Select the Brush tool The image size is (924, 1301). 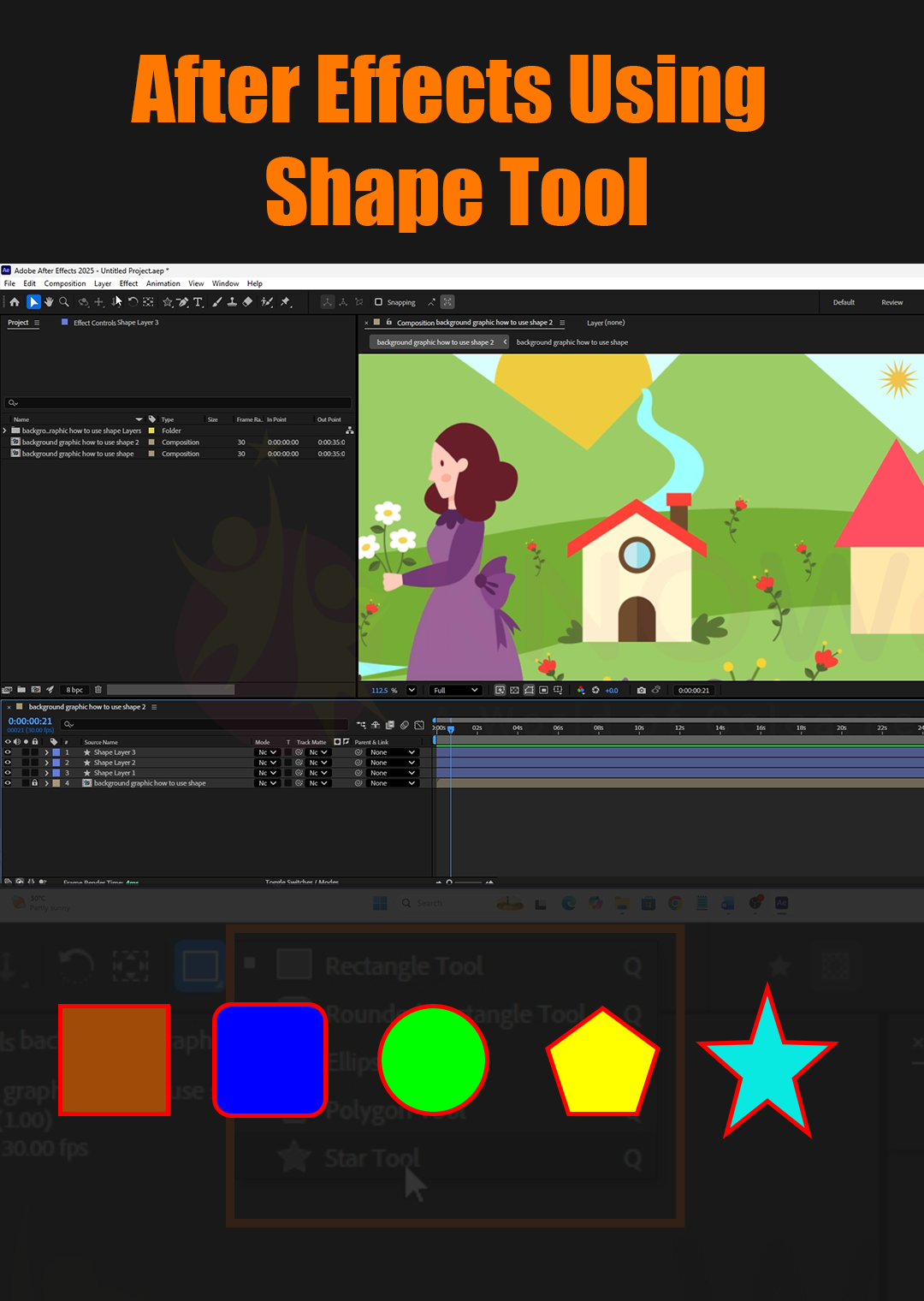[x=217, y=302]
